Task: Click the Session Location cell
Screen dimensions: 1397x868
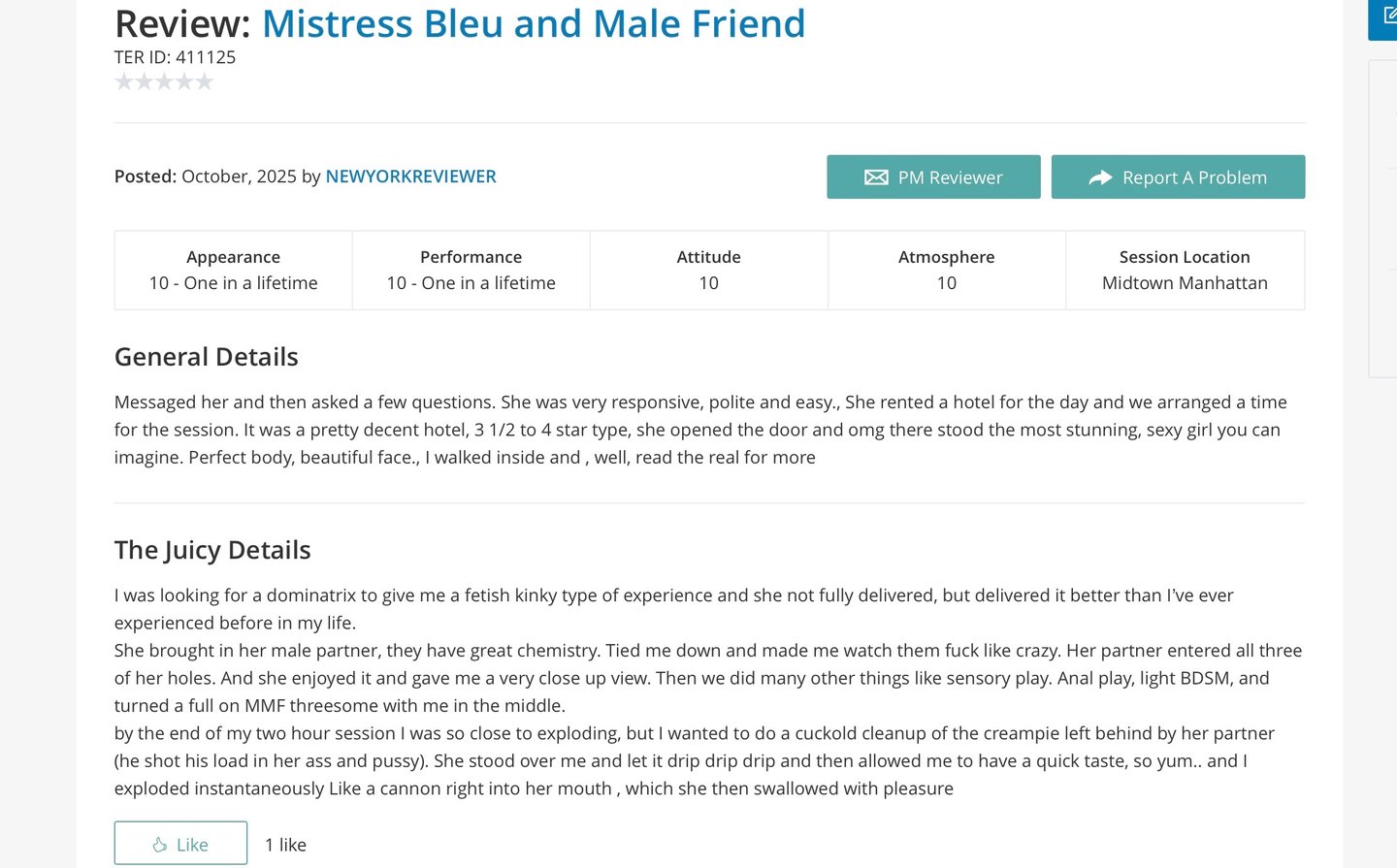Action: [1185, 271]
